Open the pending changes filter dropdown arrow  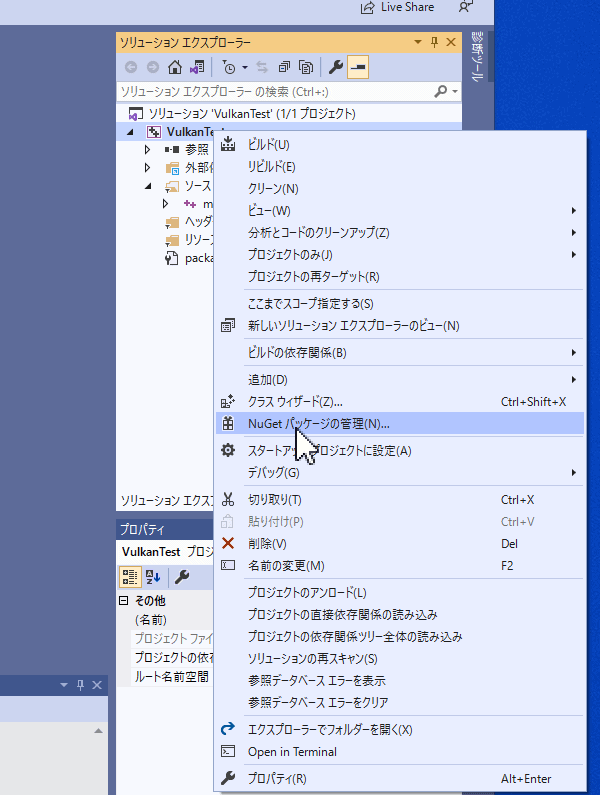(244, 67)
